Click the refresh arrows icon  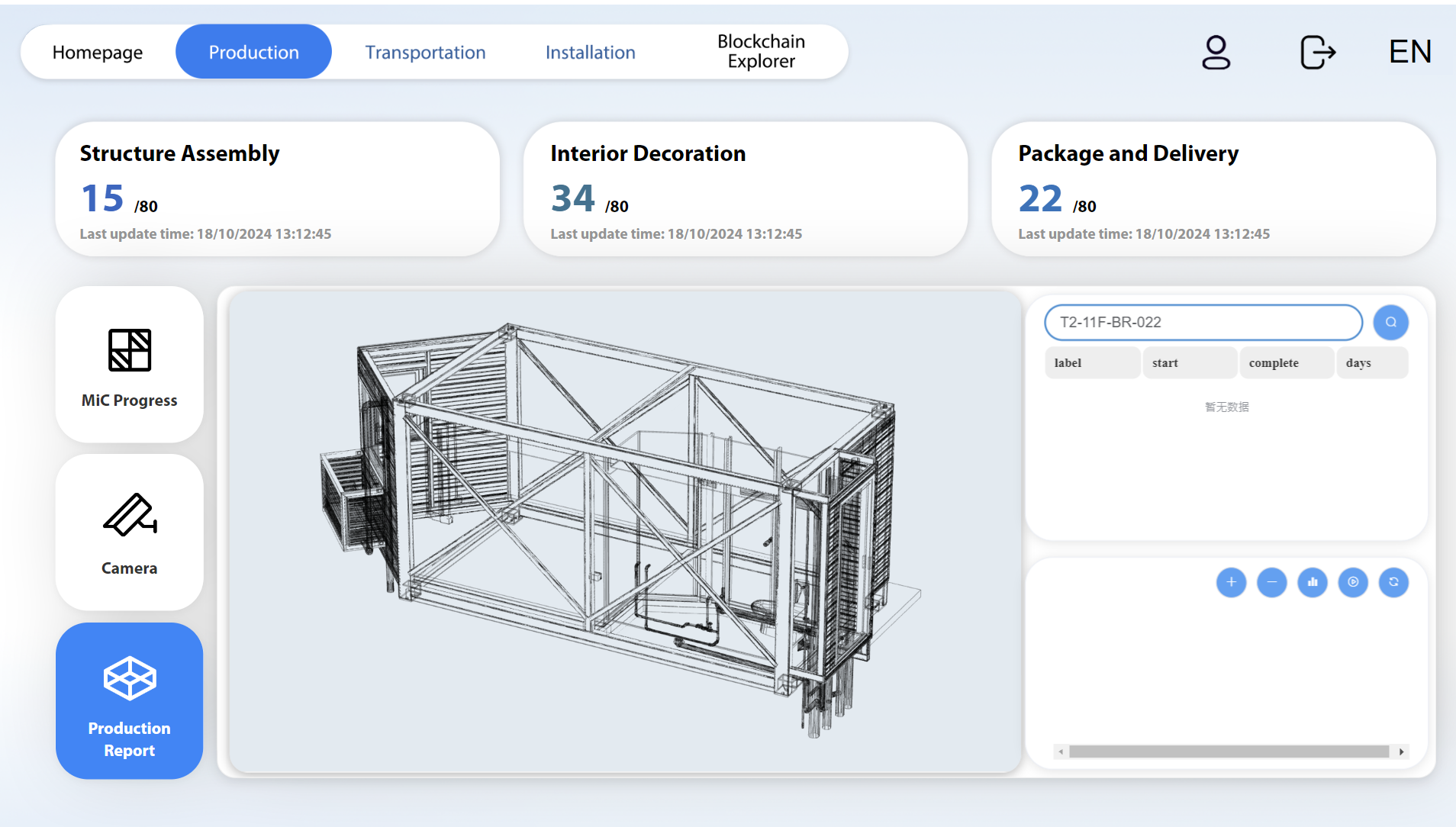(1393, 582)
